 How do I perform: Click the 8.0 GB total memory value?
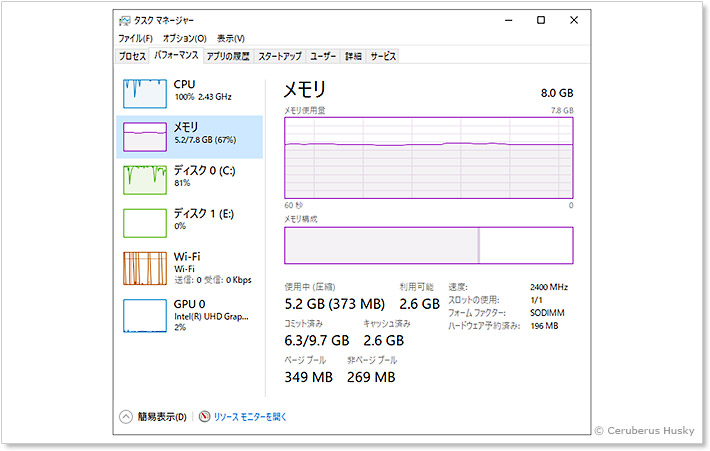[x=557, y=93]
